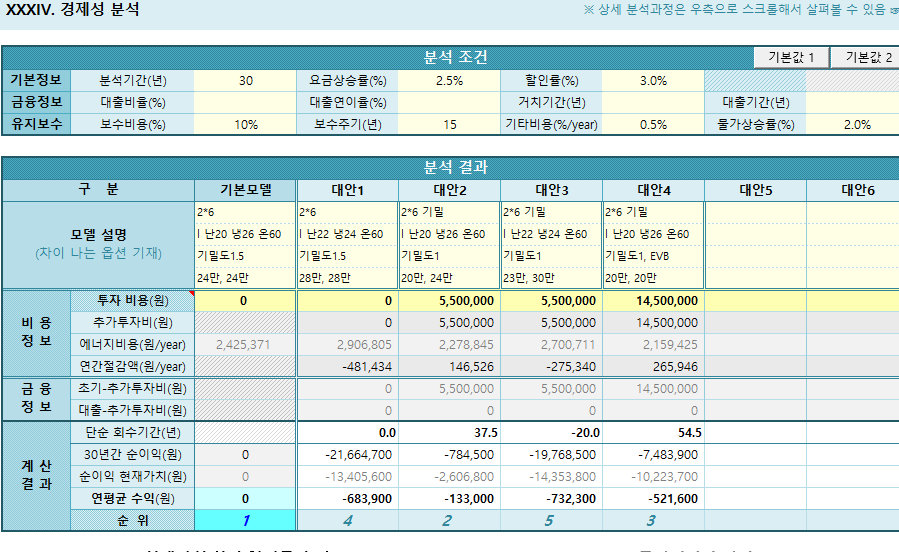Click the 대안6 column header cell
Viewport: 899px width, 552px height.
855,190
